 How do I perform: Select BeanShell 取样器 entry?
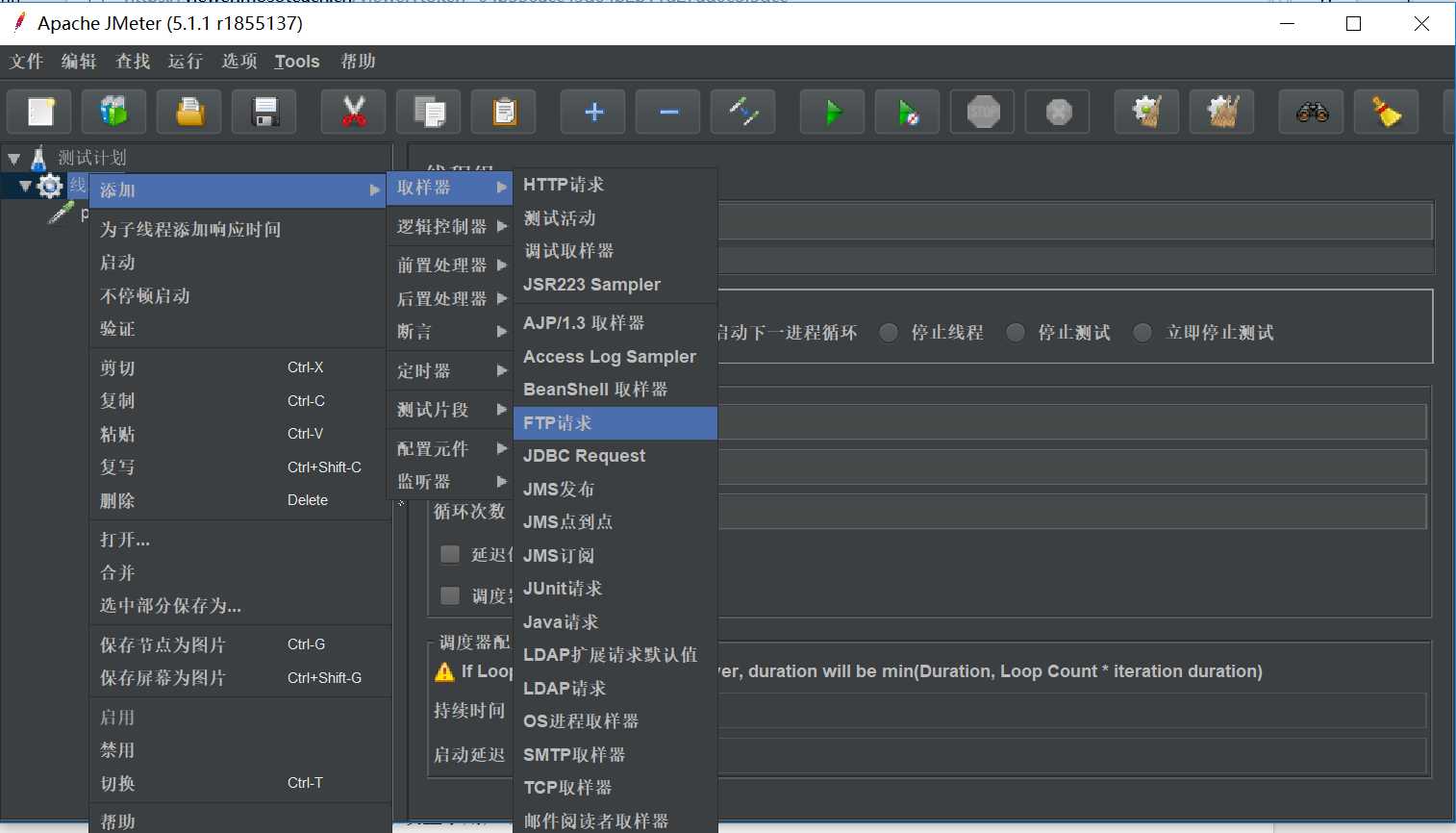click(615, 390)
